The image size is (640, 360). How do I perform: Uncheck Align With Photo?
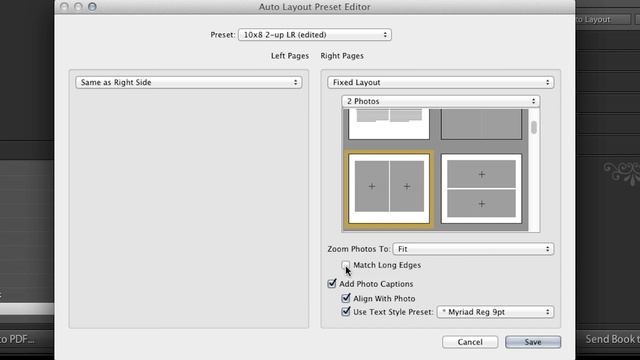point(346,298)
